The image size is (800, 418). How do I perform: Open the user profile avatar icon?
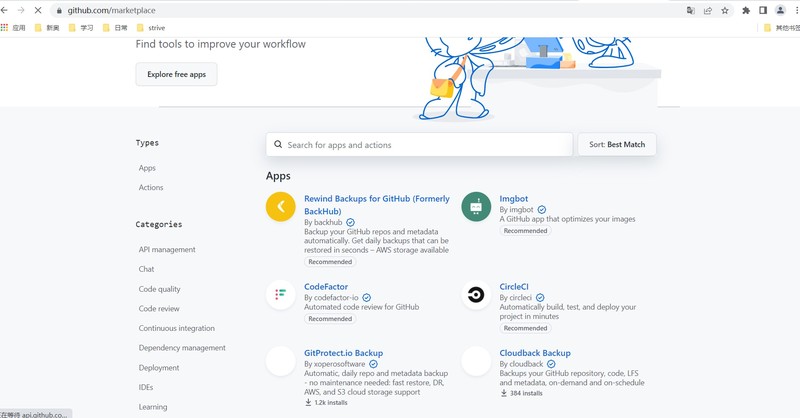pyautogui.click(x=780, y=10)
